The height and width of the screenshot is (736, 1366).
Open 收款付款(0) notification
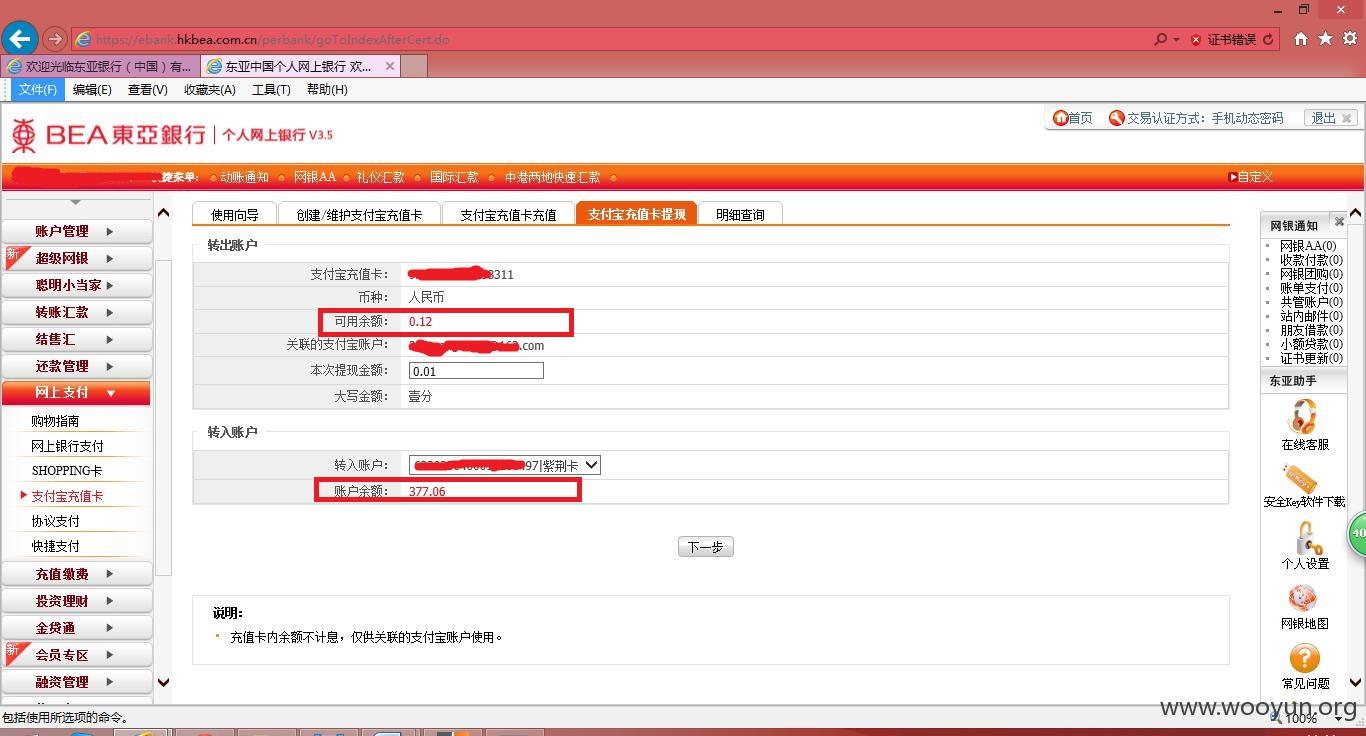click(1311, 260)
